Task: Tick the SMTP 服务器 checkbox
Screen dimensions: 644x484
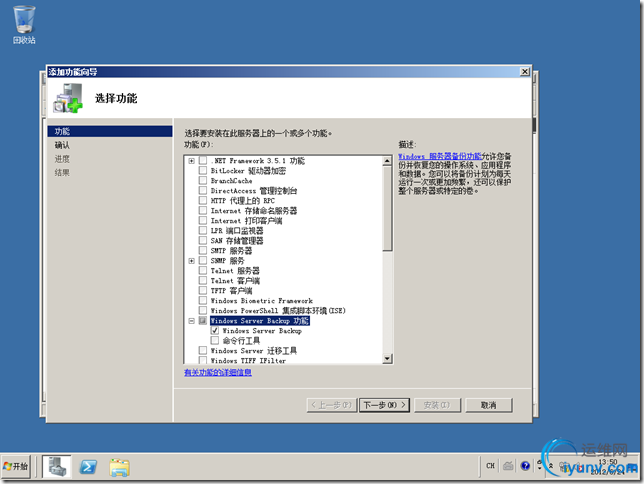Action: [202, 250]
